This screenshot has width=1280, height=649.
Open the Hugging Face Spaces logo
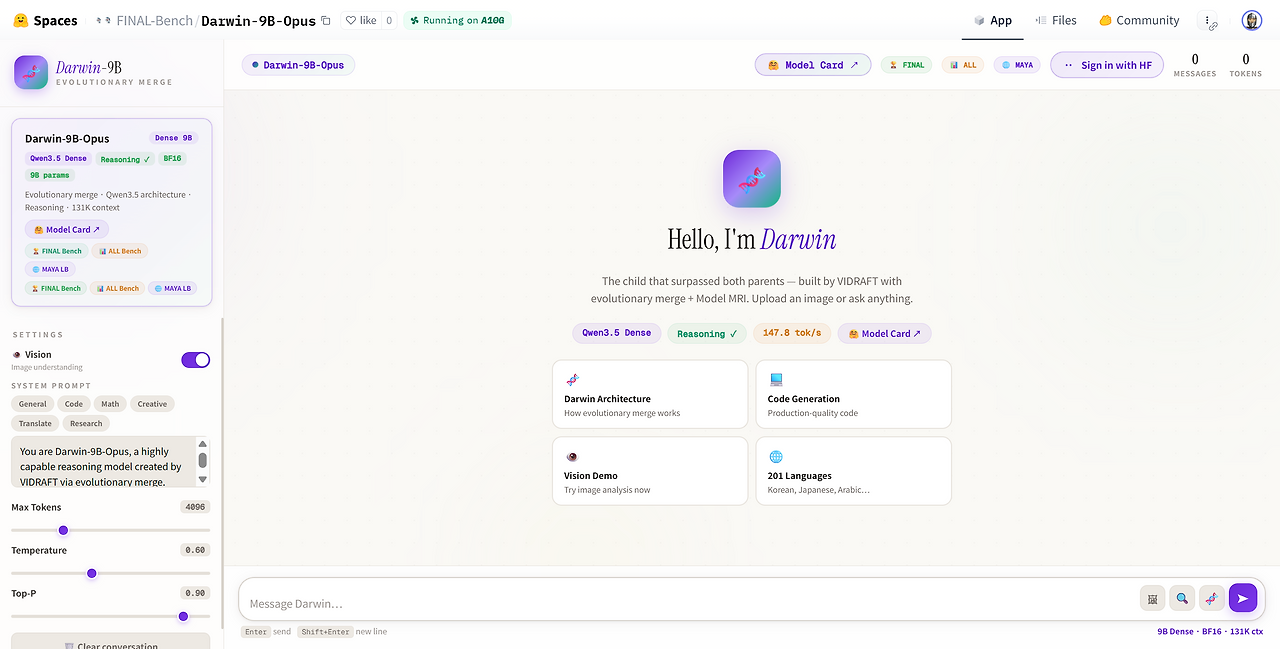coord(45,20)
